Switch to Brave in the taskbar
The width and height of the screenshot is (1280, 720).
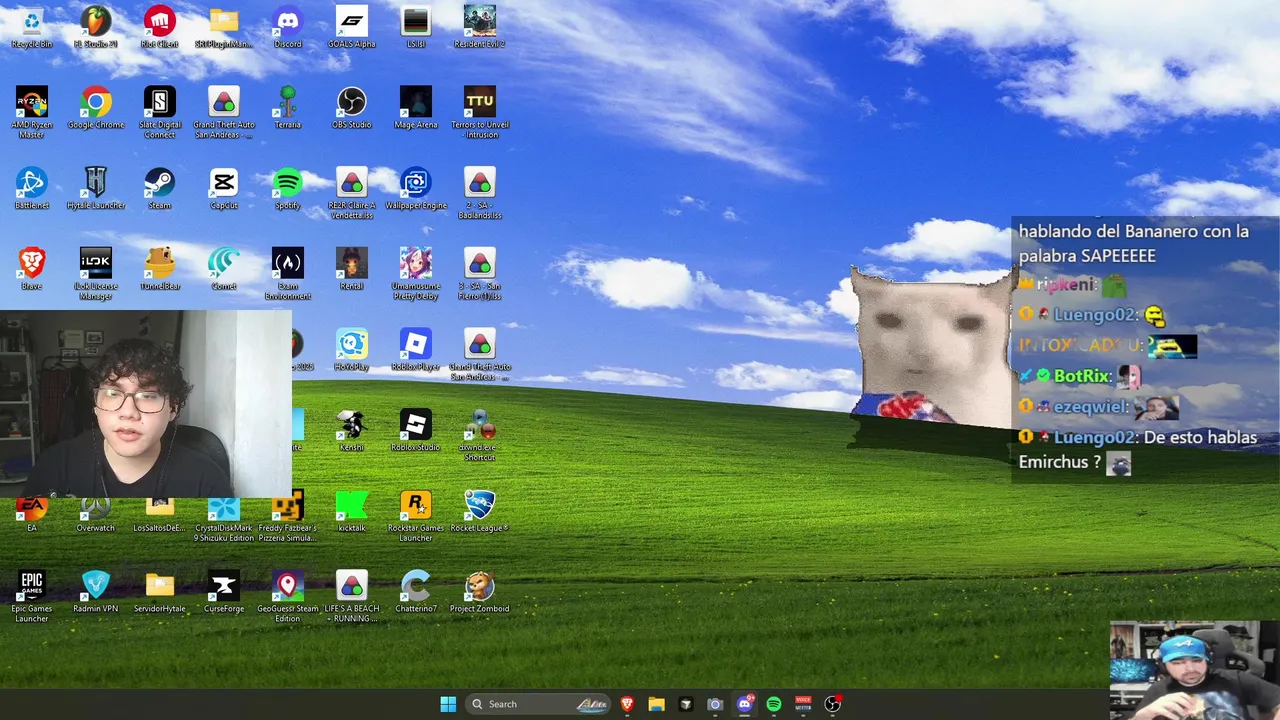627,704
